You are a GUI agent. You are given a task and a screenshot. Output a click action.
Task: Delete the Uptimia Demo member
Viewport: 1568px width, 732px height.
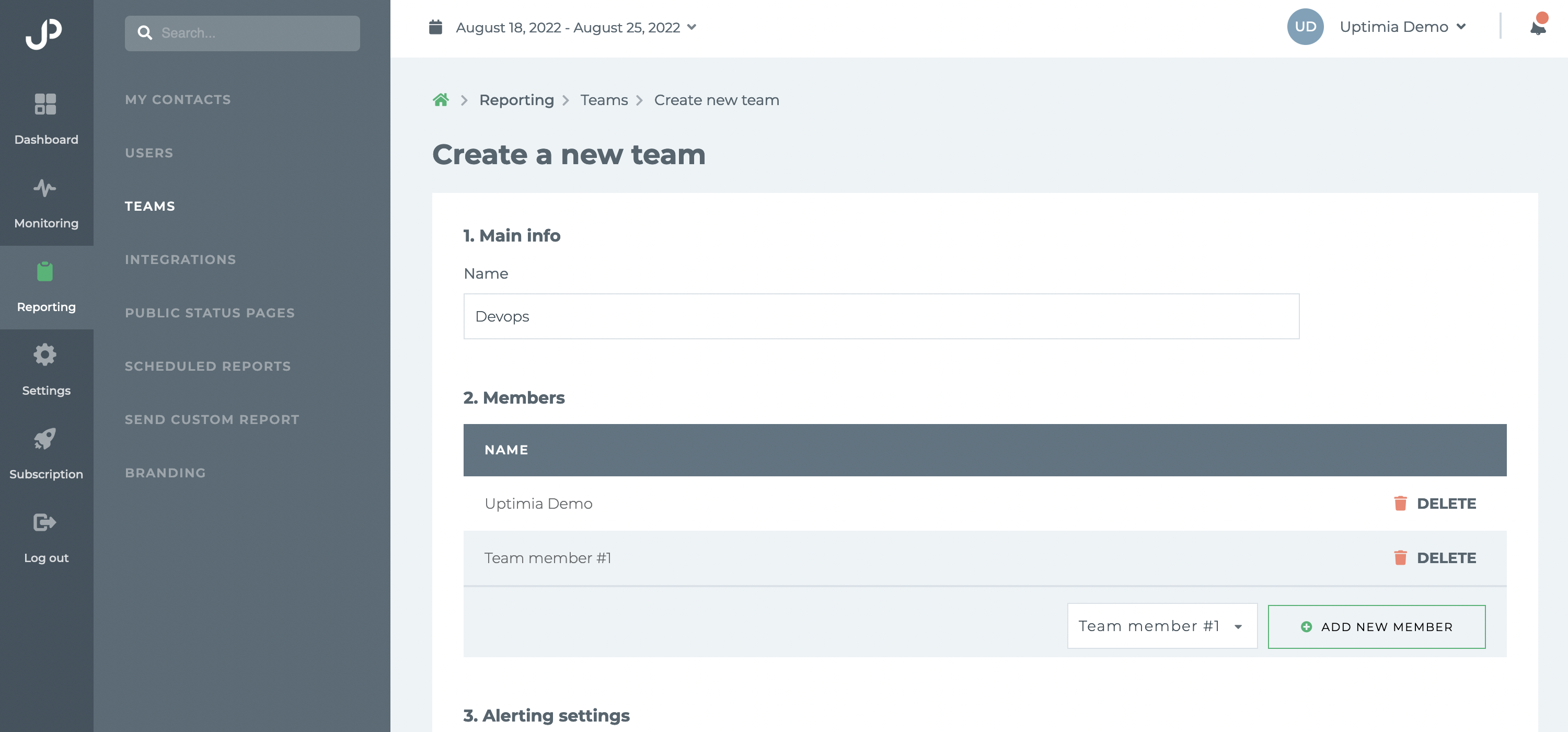pos(1434,504)
